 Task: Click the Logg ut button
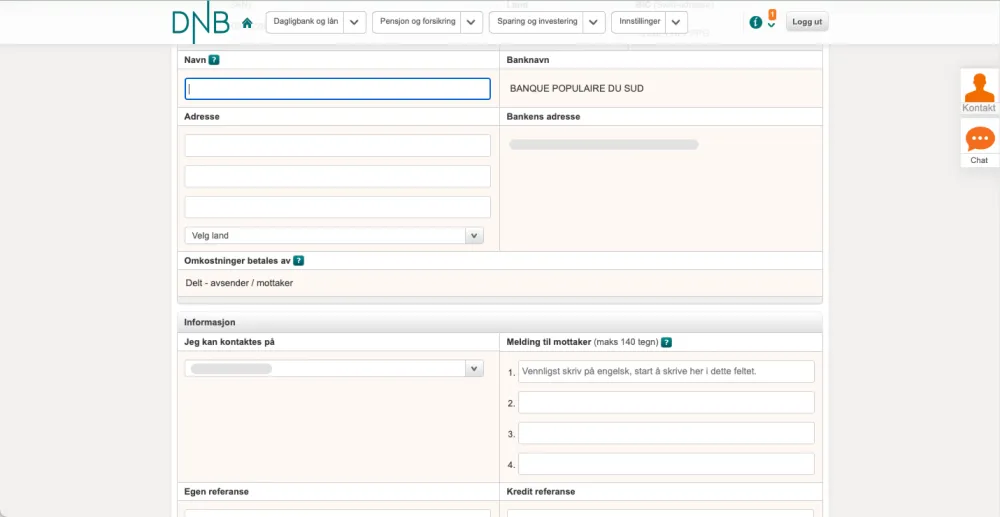(x=807, y=22)
